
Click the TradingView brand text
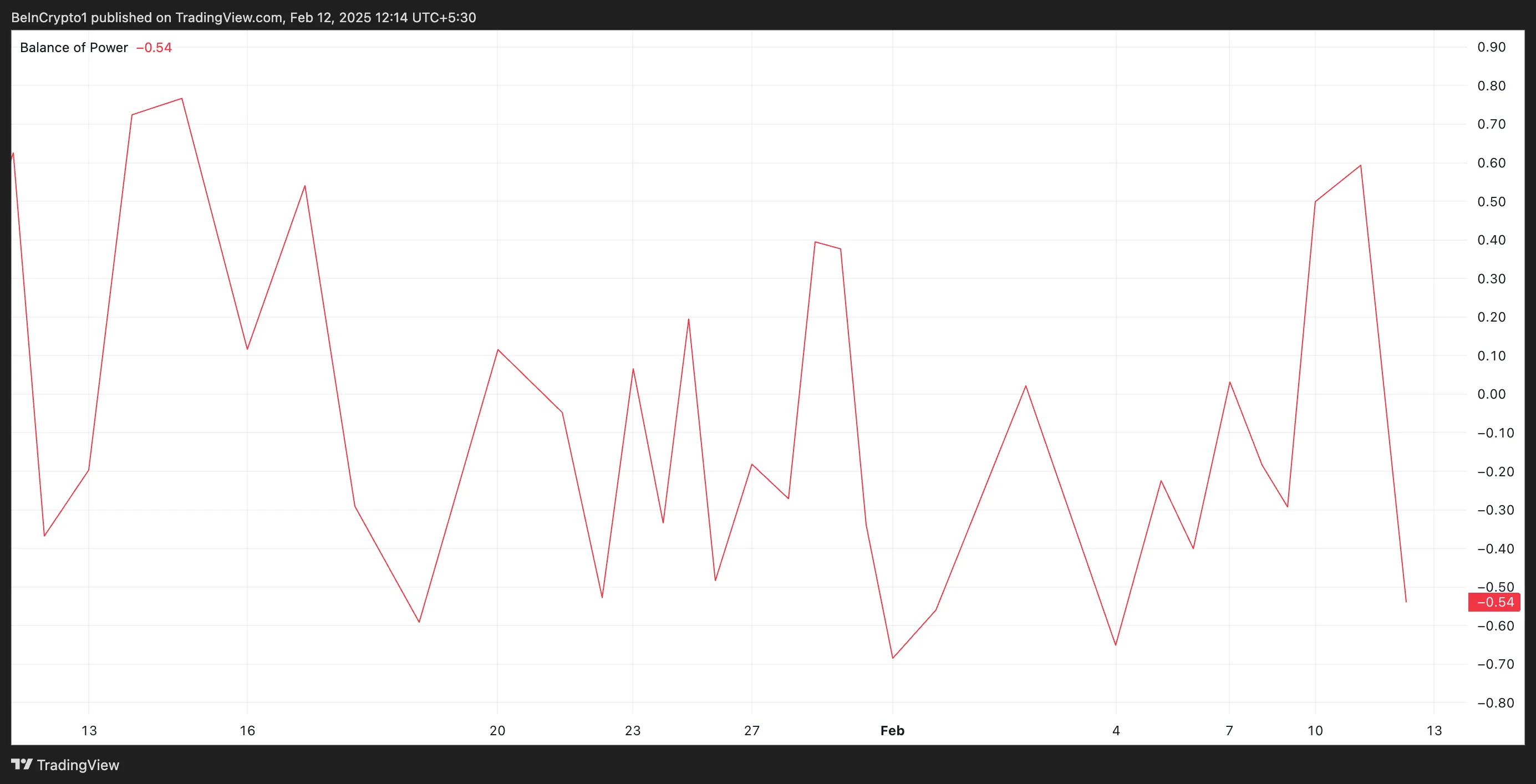[78, 765]
